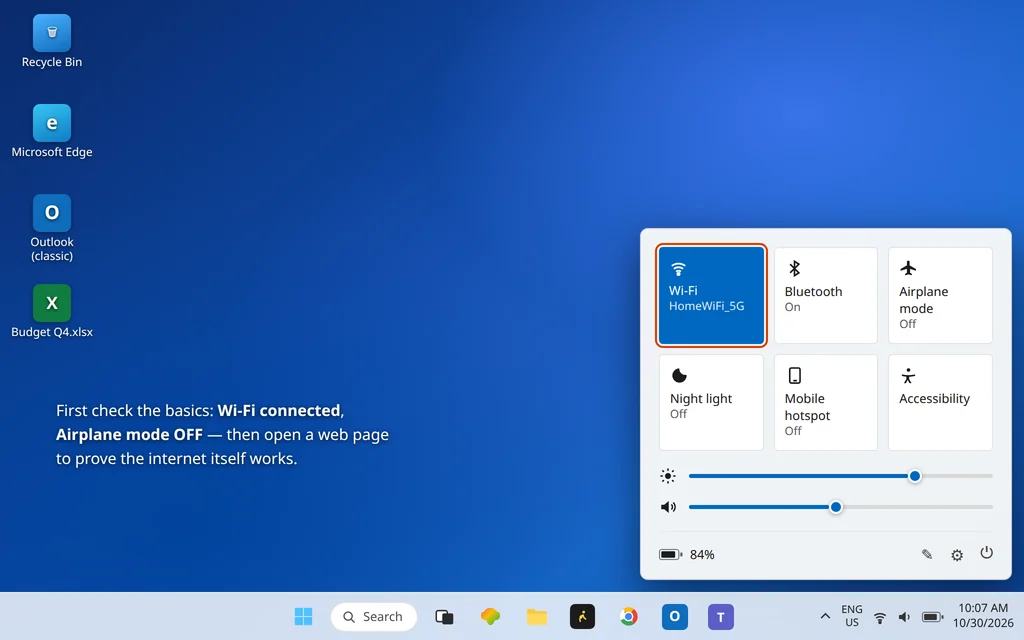Toggle the Wi-Fi HomeWiFi_5G tile
1024x640 pixels.
pos(711,295)
